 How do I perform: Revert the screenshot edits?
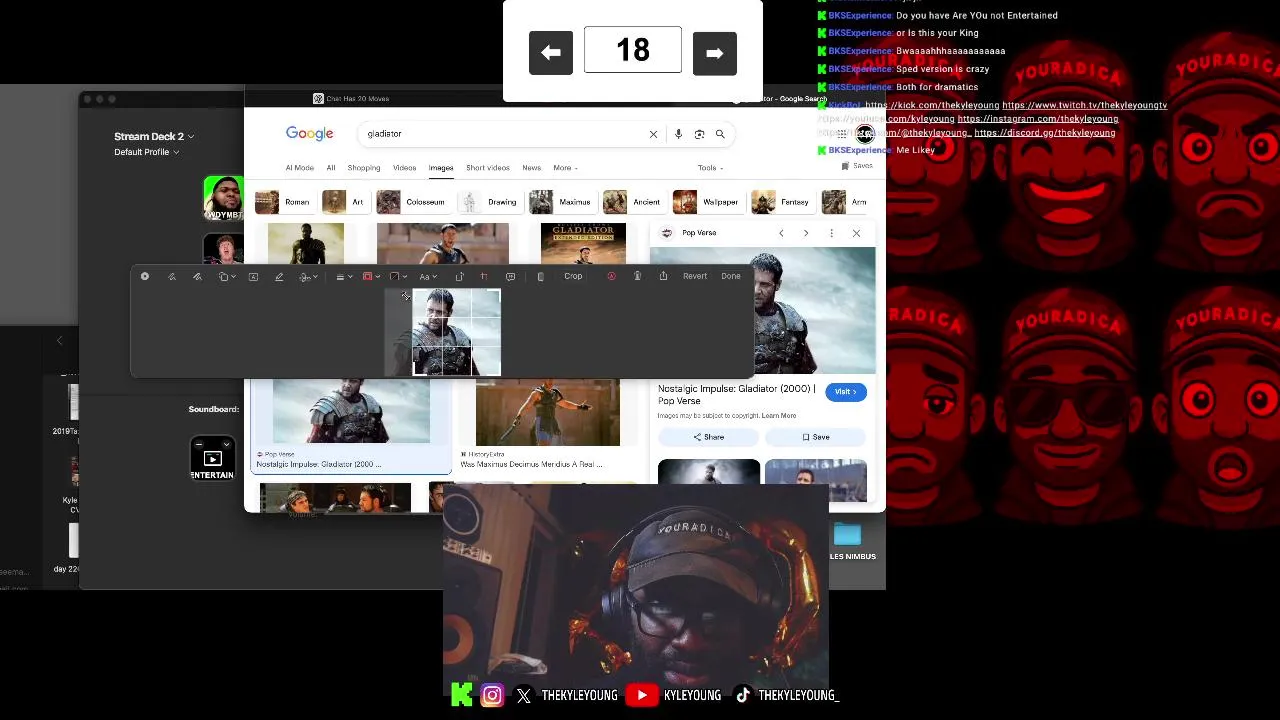pos(695,276)
